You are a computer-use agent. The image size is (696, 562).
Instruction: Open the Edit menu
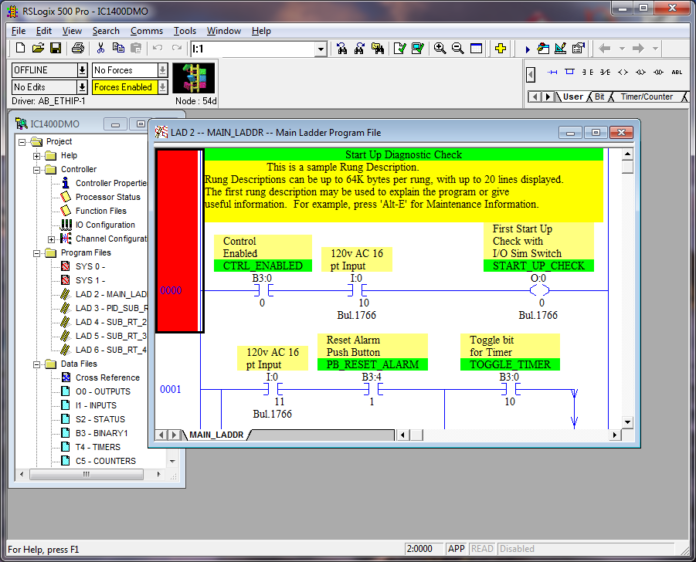point(44,31)
